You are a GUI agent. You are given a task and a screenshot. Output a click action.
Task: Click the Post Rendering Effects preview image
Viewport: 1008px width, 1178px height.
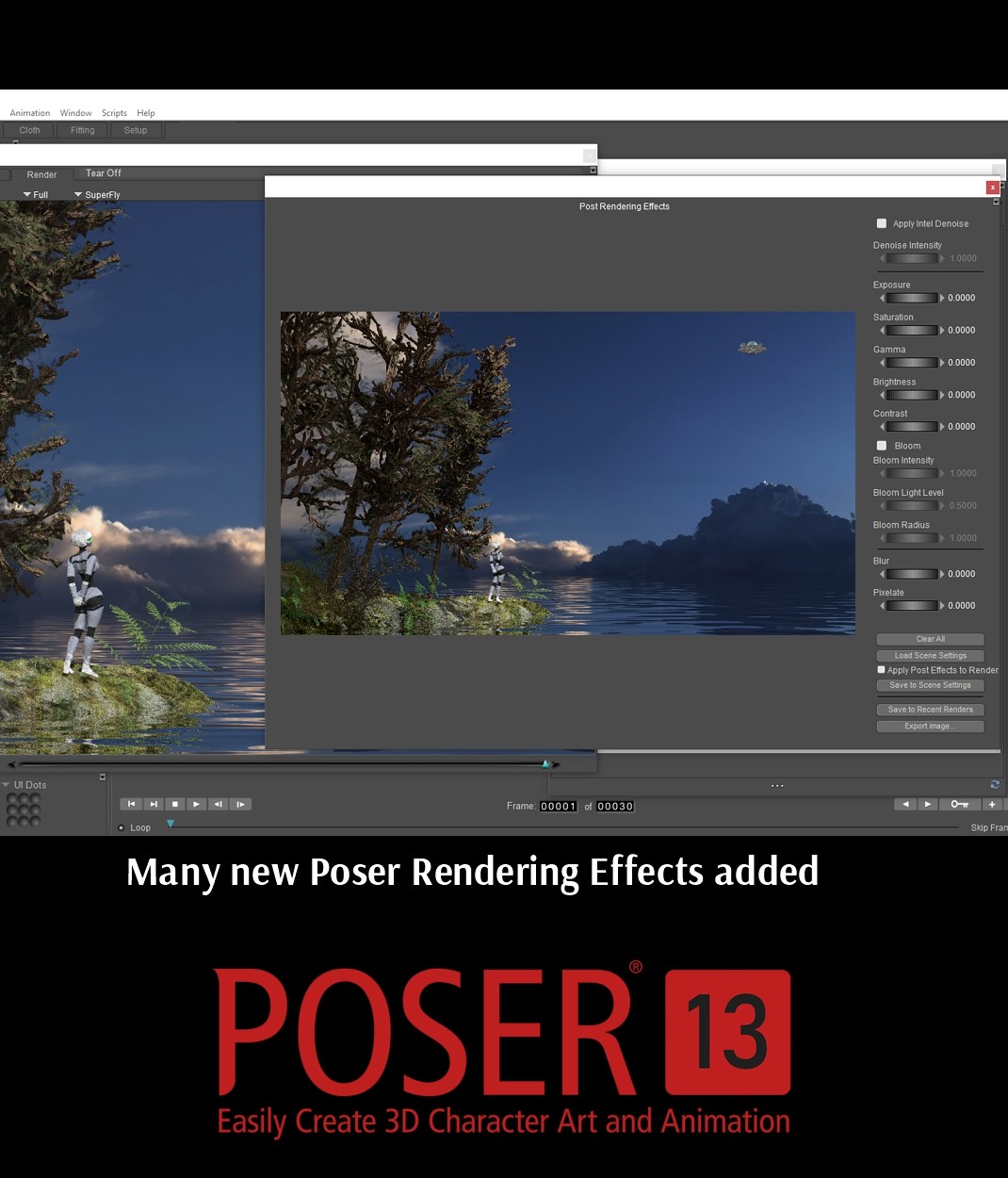[568, 473]
